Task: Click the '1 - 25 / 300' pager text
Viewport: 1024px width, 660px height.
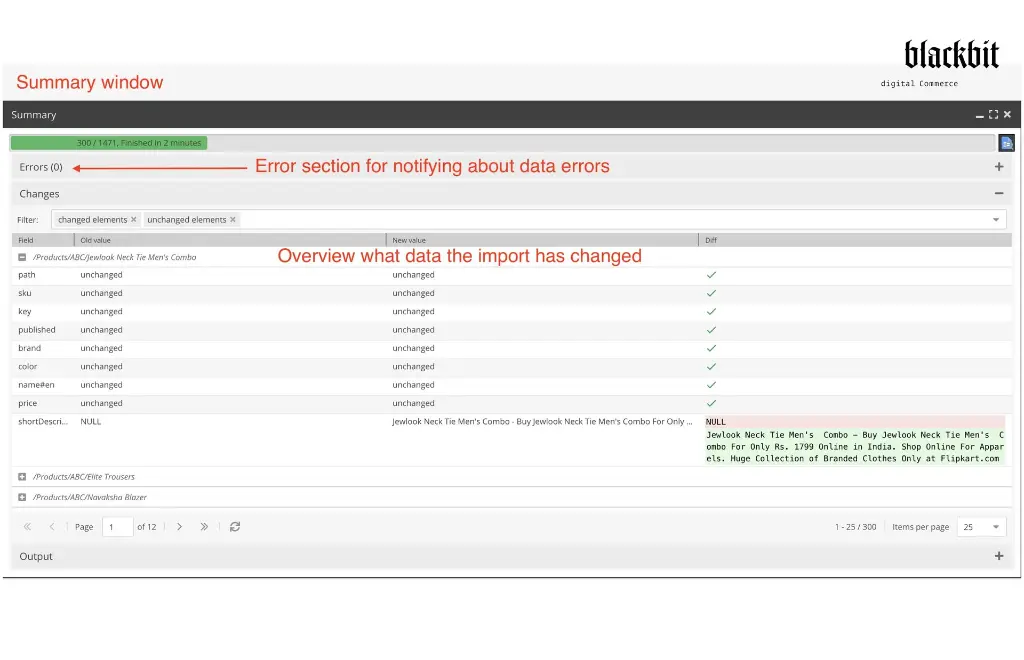Action: coord(856,527)
